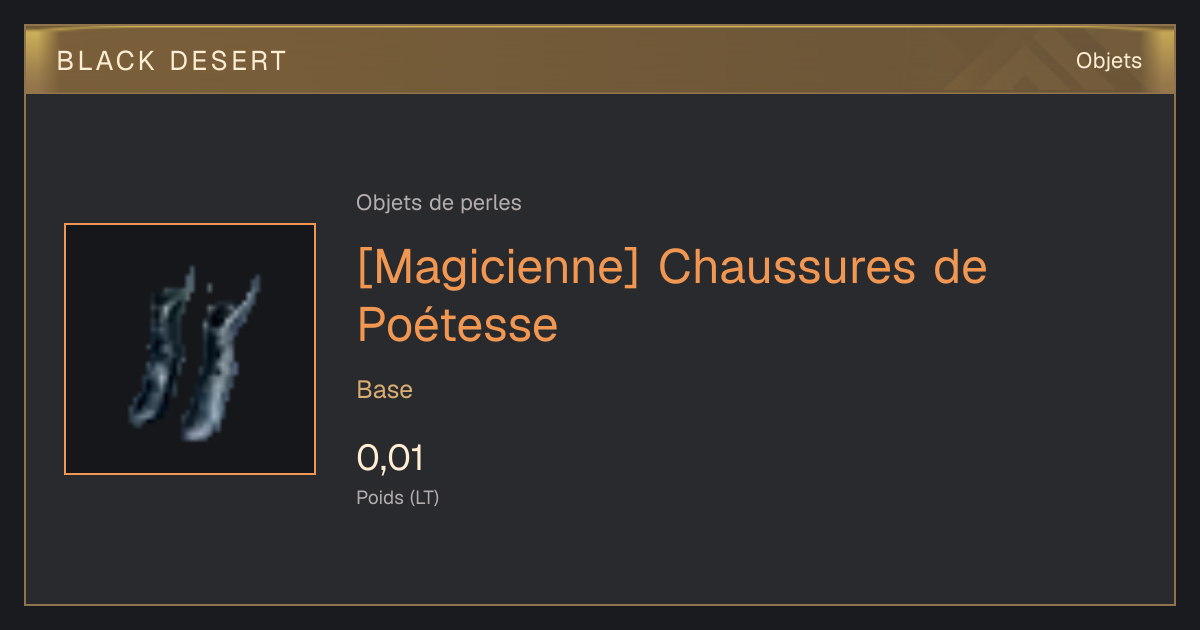Select the left boot in item image
The width and height of the screenshot is (1200, 630).
tap(158, 349)
